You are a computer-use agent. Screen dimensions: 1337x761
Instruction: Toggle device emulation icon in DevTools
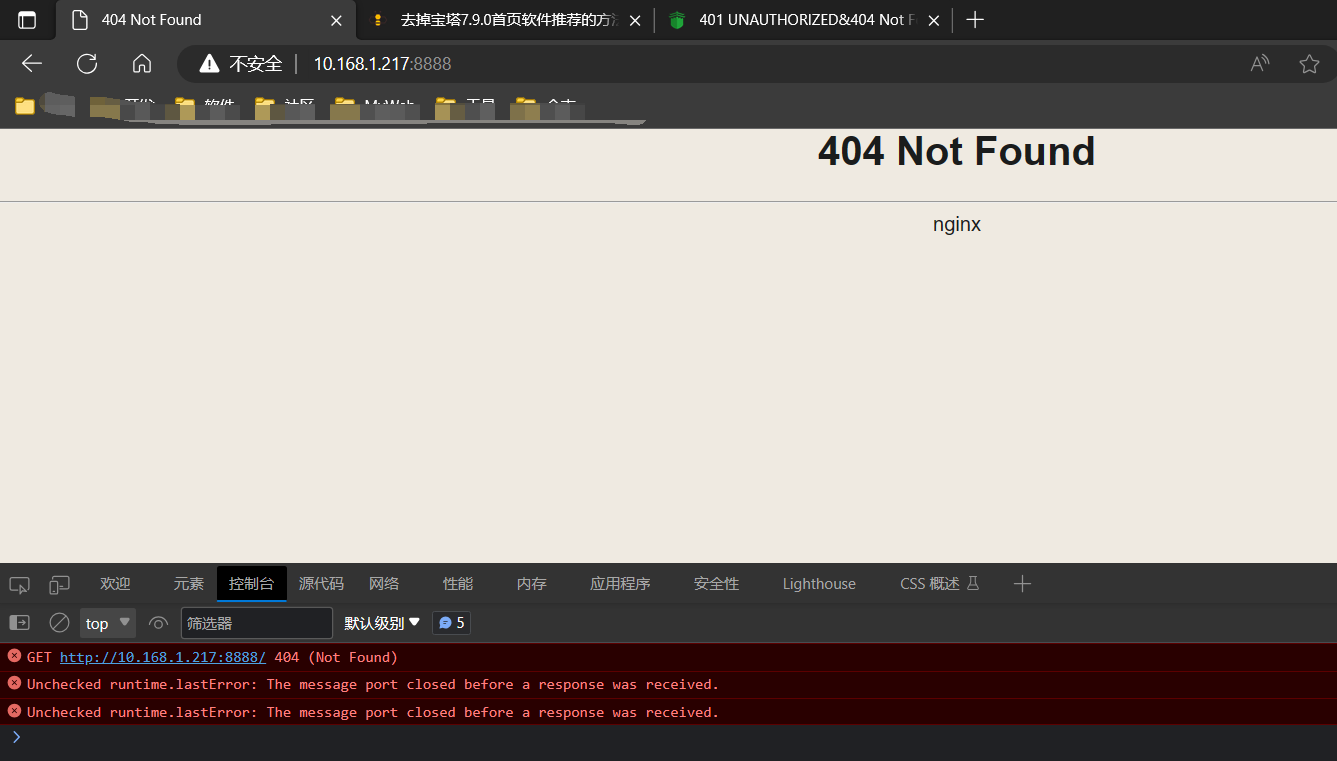60,584
